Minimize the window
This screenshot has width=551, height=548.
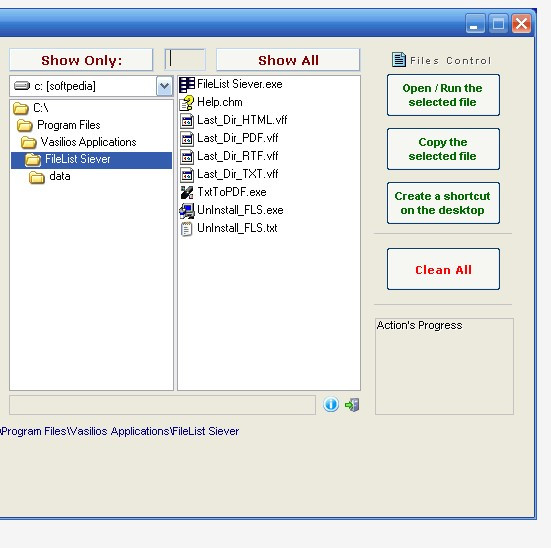point(475,24)
